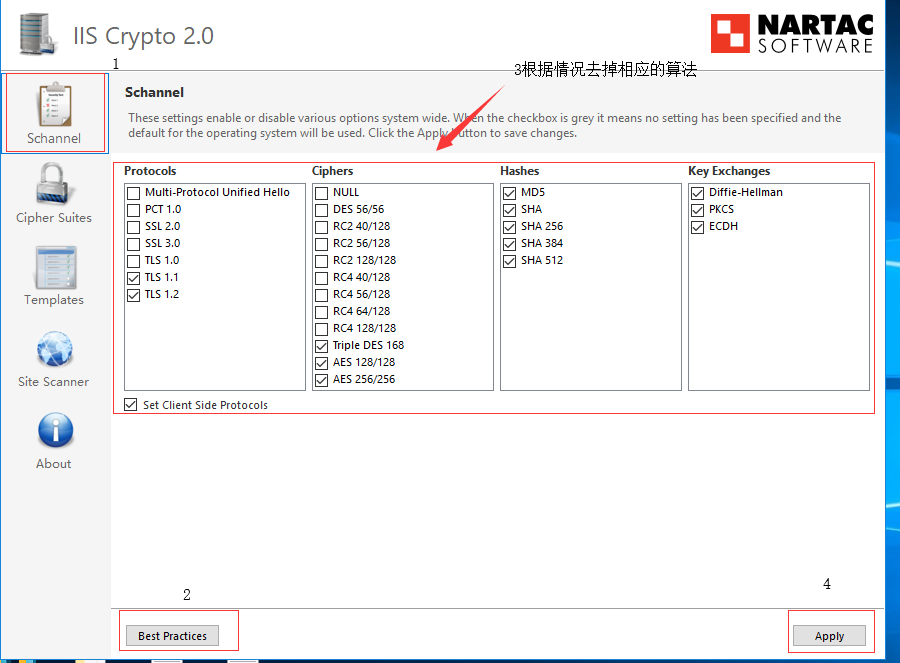Uncheck AES 128/128 cipher
900x663 pixels.
[321, 363]
